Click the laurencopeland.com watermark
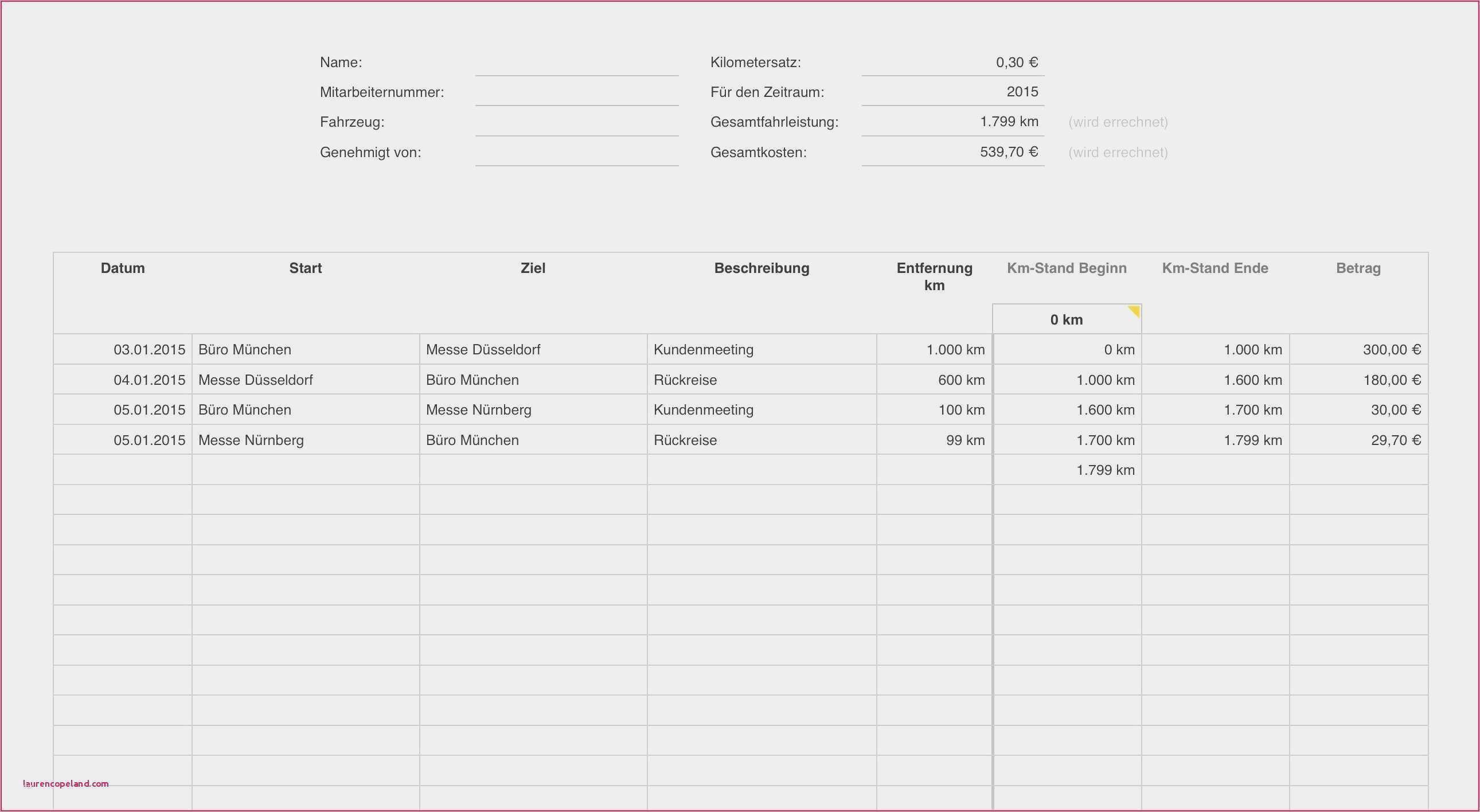Screen dimensions: 1480x812 (65, 783)
